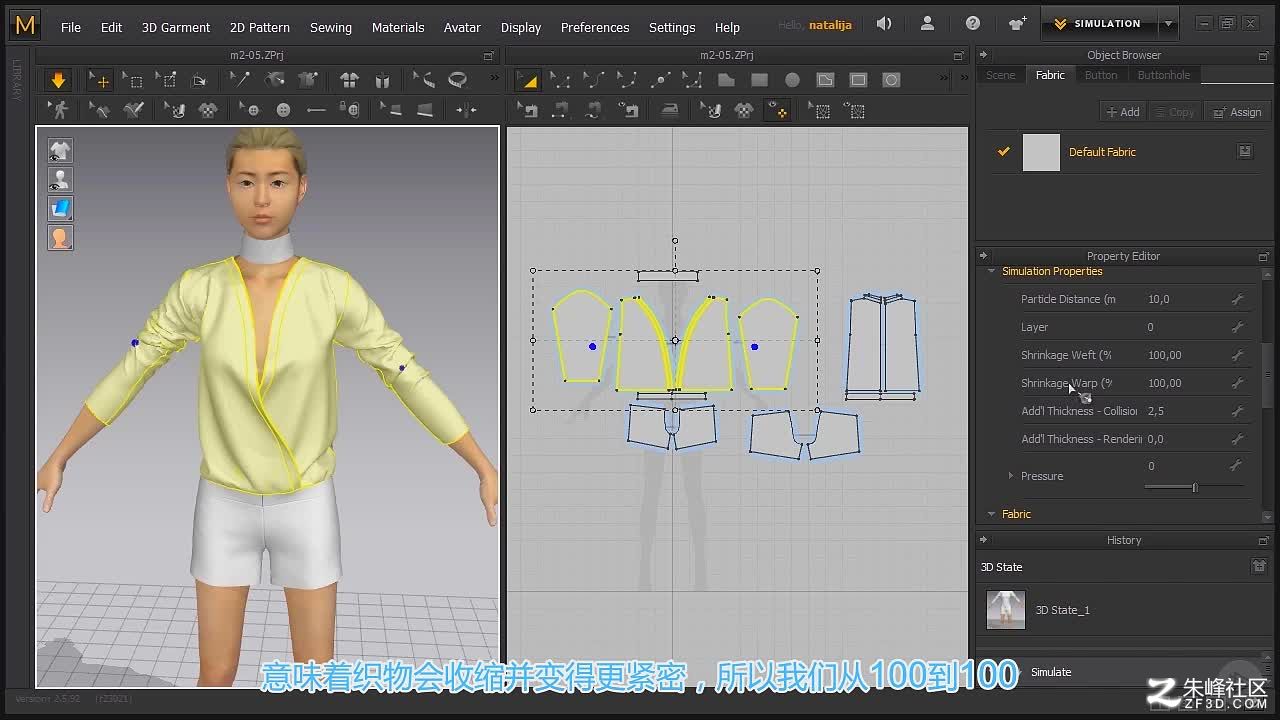
Task: Expand the Fabric section in Property Editor
Action: (x=992, y=514)
